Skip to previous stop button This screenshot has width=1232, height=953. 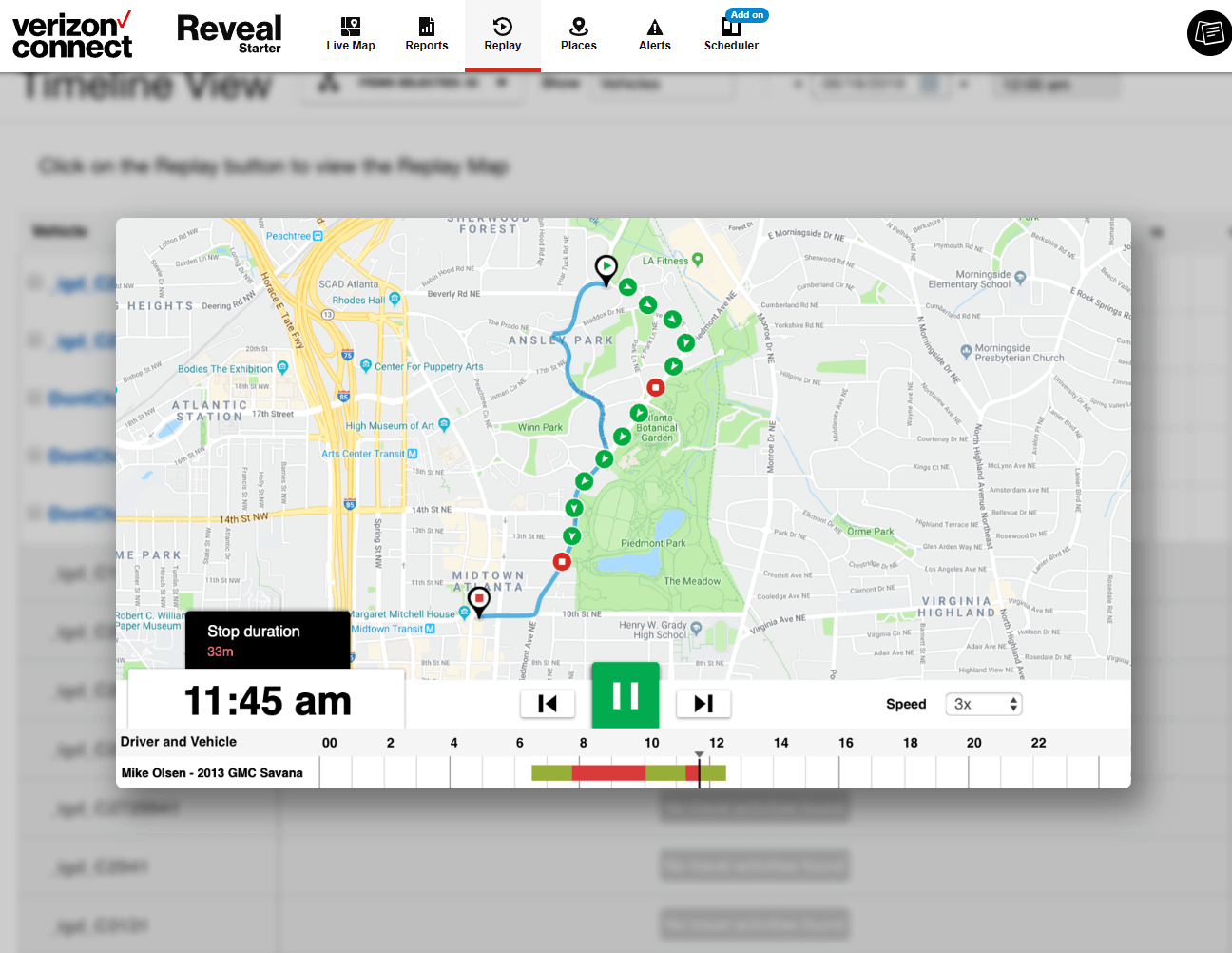(548, 704)
